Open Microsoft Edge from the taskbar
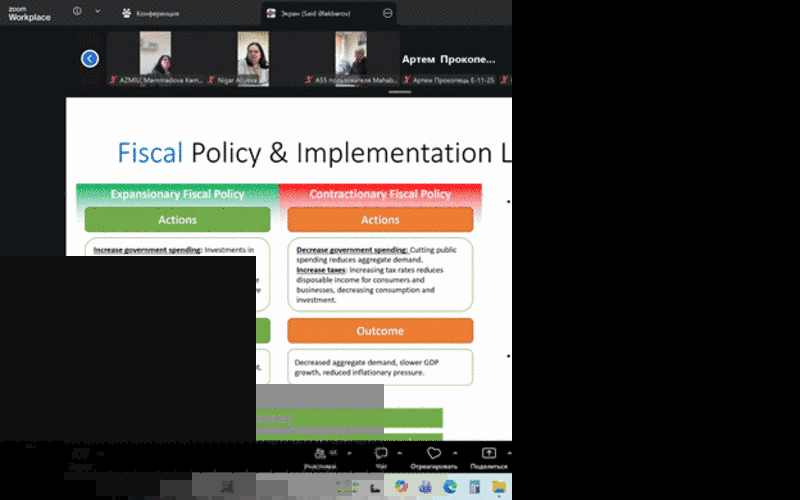Viewport: 800px width, 500px height. pyautogui.click(x=450, y=486)
